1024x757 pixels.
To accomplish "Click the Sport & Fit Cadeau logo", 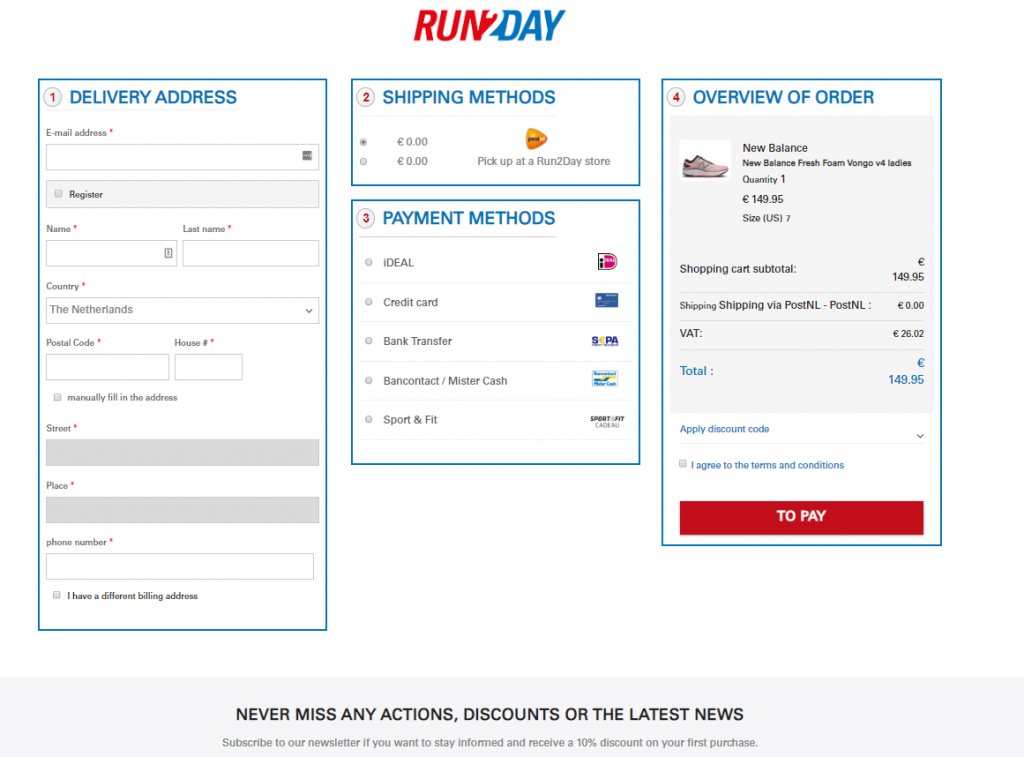I will point(607,421).
